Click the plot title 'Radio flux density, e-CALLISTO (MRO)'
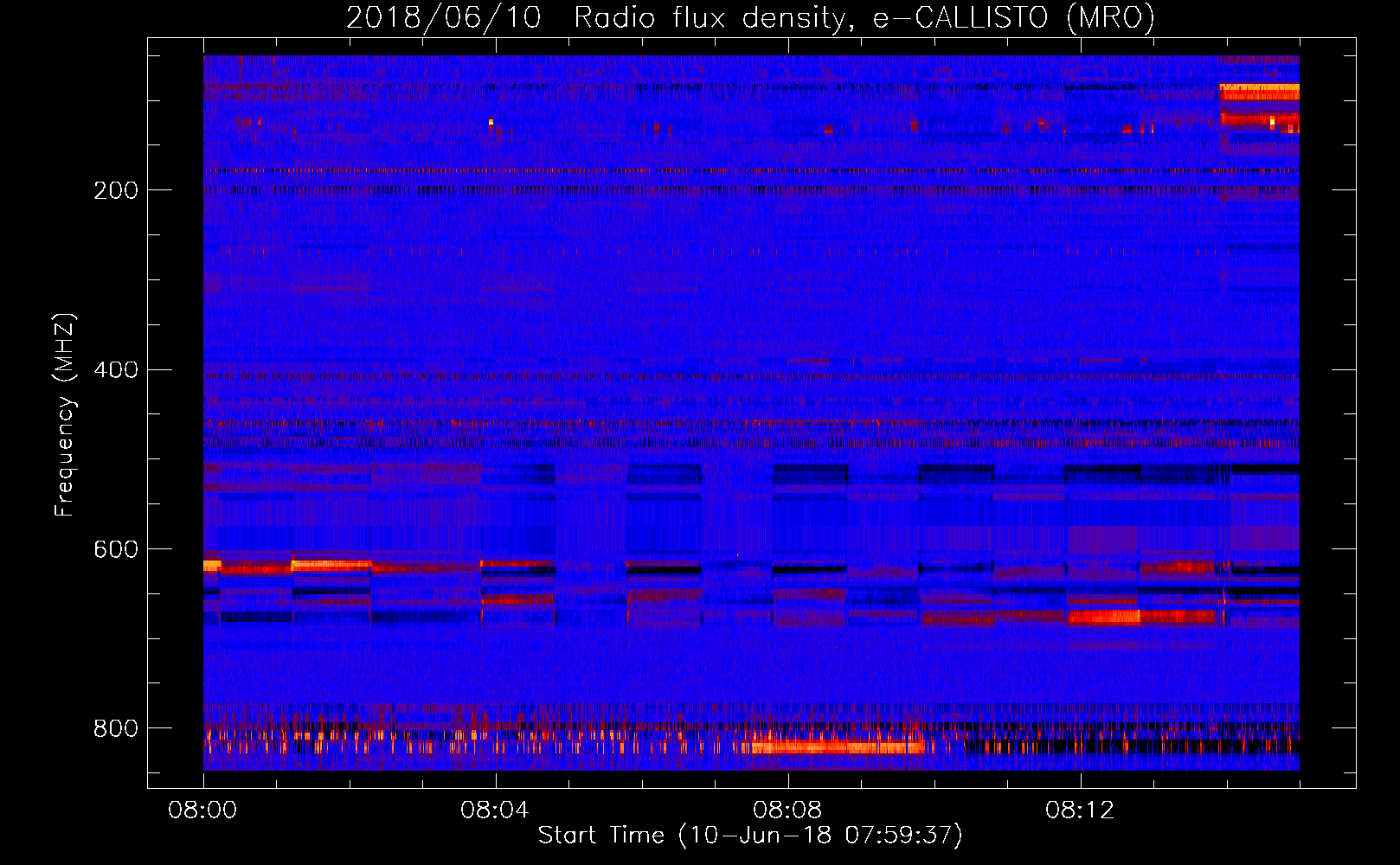This screenshot has height=865, width=1400. 864,18
